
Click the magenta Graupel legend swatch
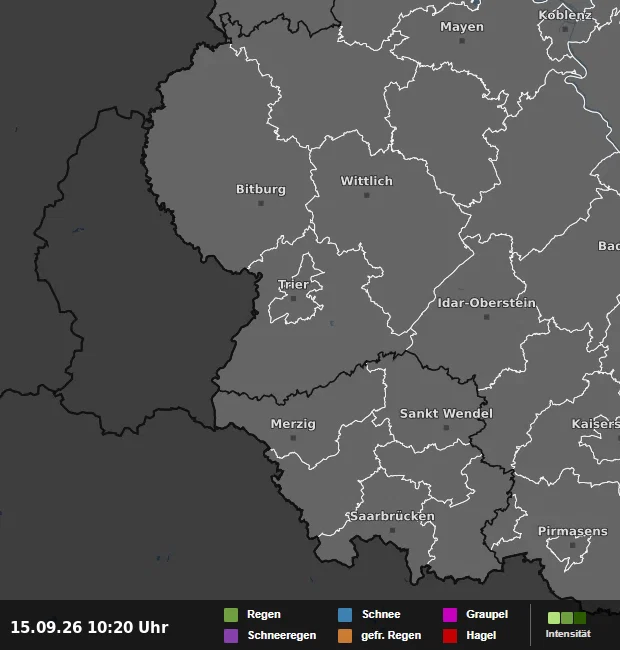(x=450, y=615)
